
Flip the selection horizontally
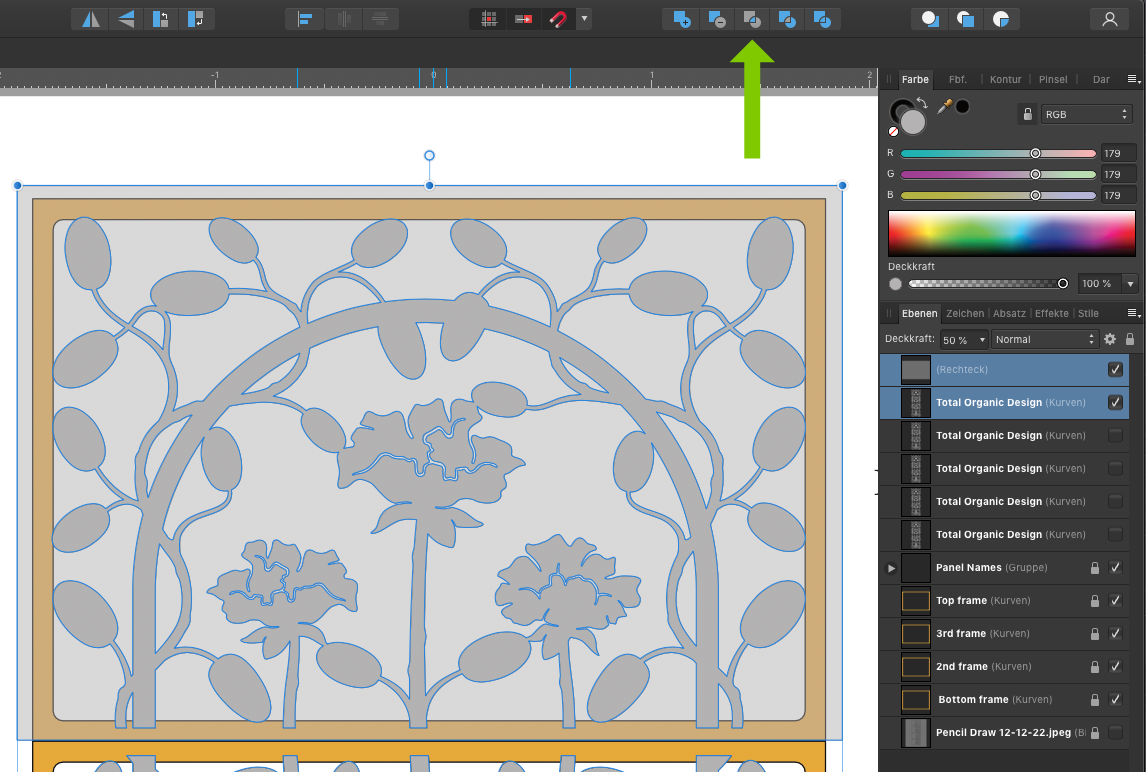click(x=91, y=19)
